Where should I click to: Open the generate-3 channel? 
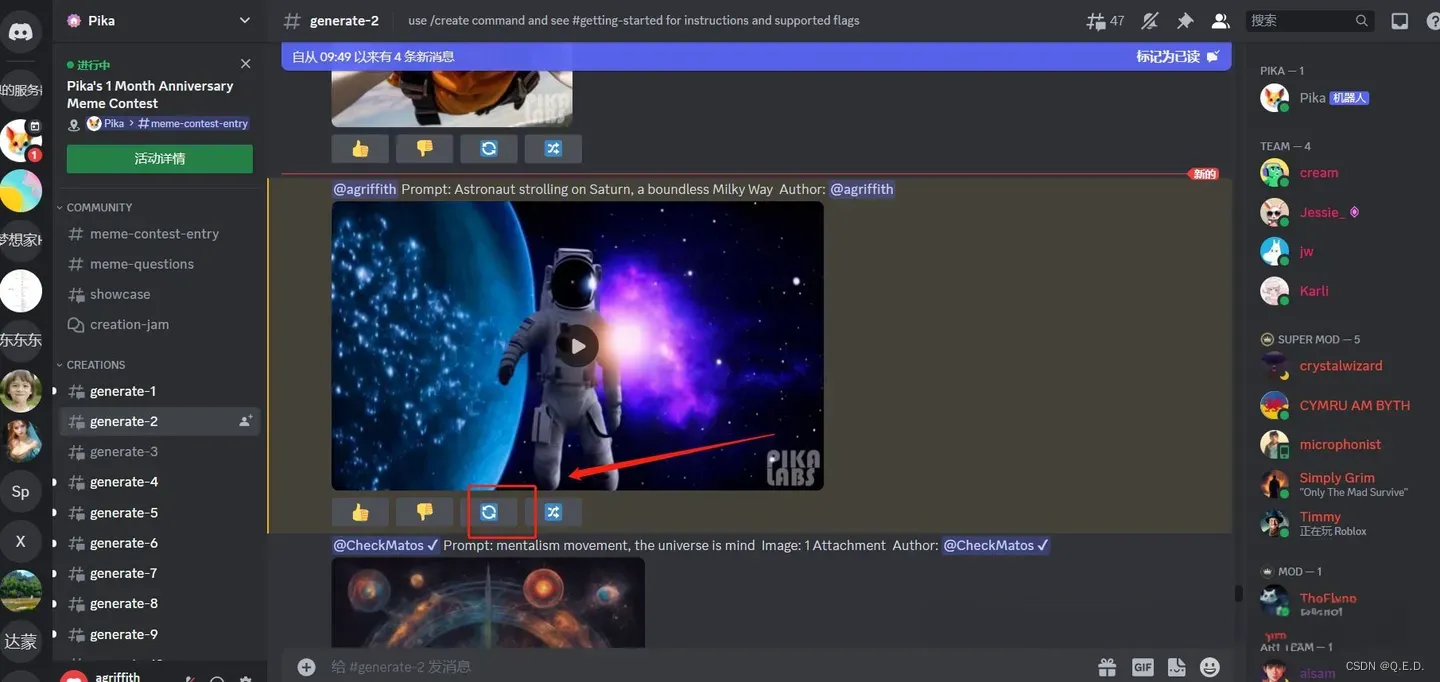(160, 452)
